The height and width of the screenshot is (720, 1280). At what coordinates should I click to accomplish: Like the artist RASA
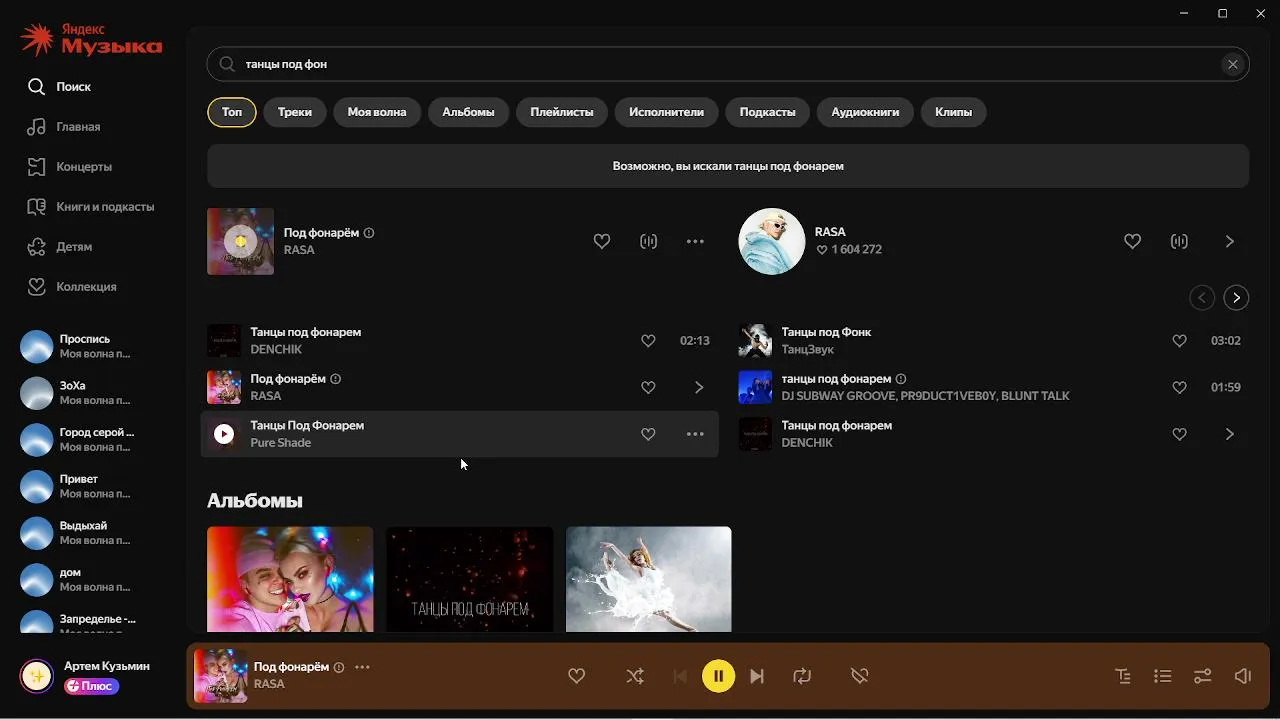pos(1132,241)
